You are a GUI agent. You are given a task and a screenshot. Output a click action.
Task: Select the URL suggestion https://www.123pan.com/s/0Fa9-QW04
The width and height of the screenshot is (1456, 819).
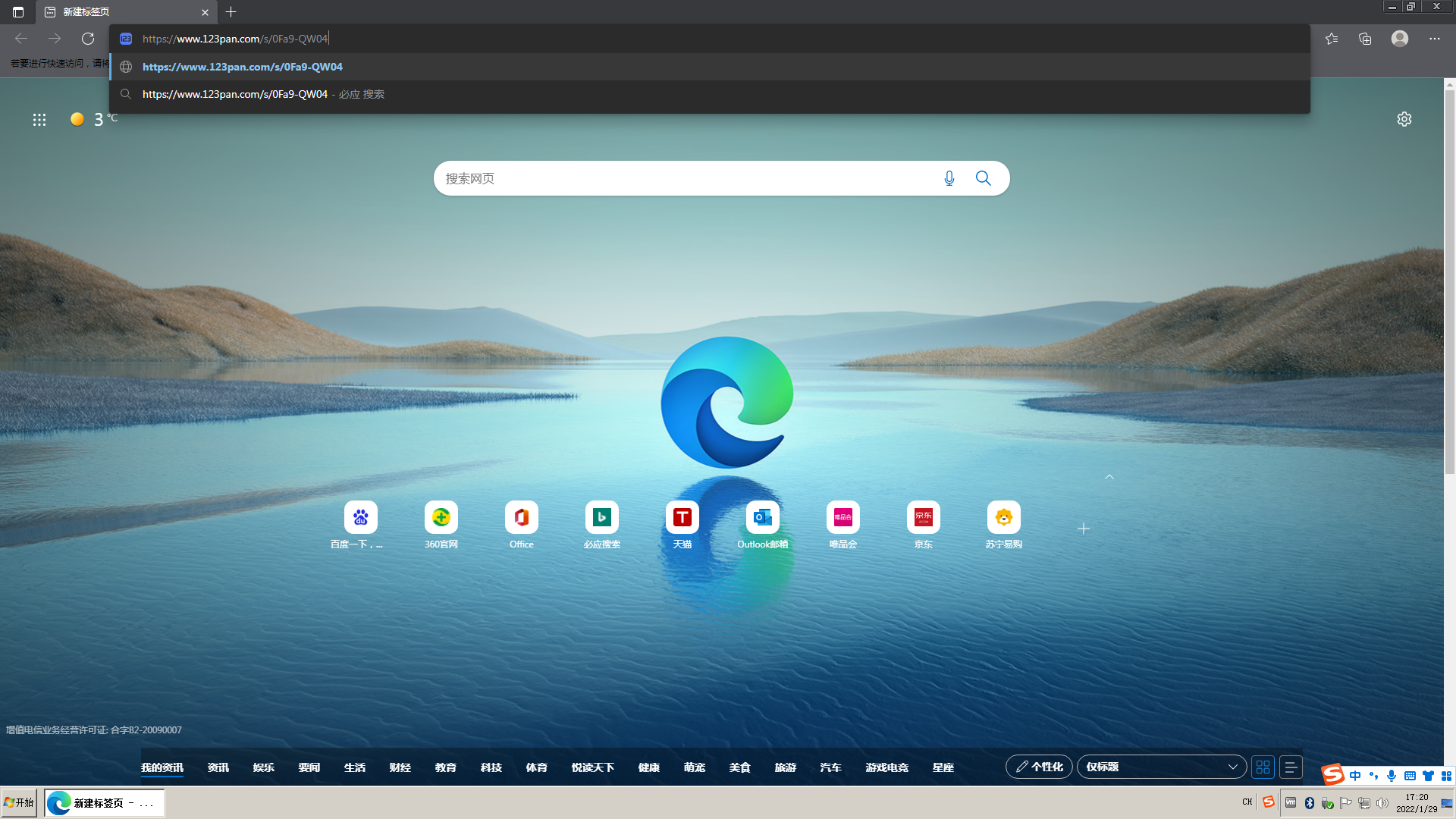(x=711, y=67)
